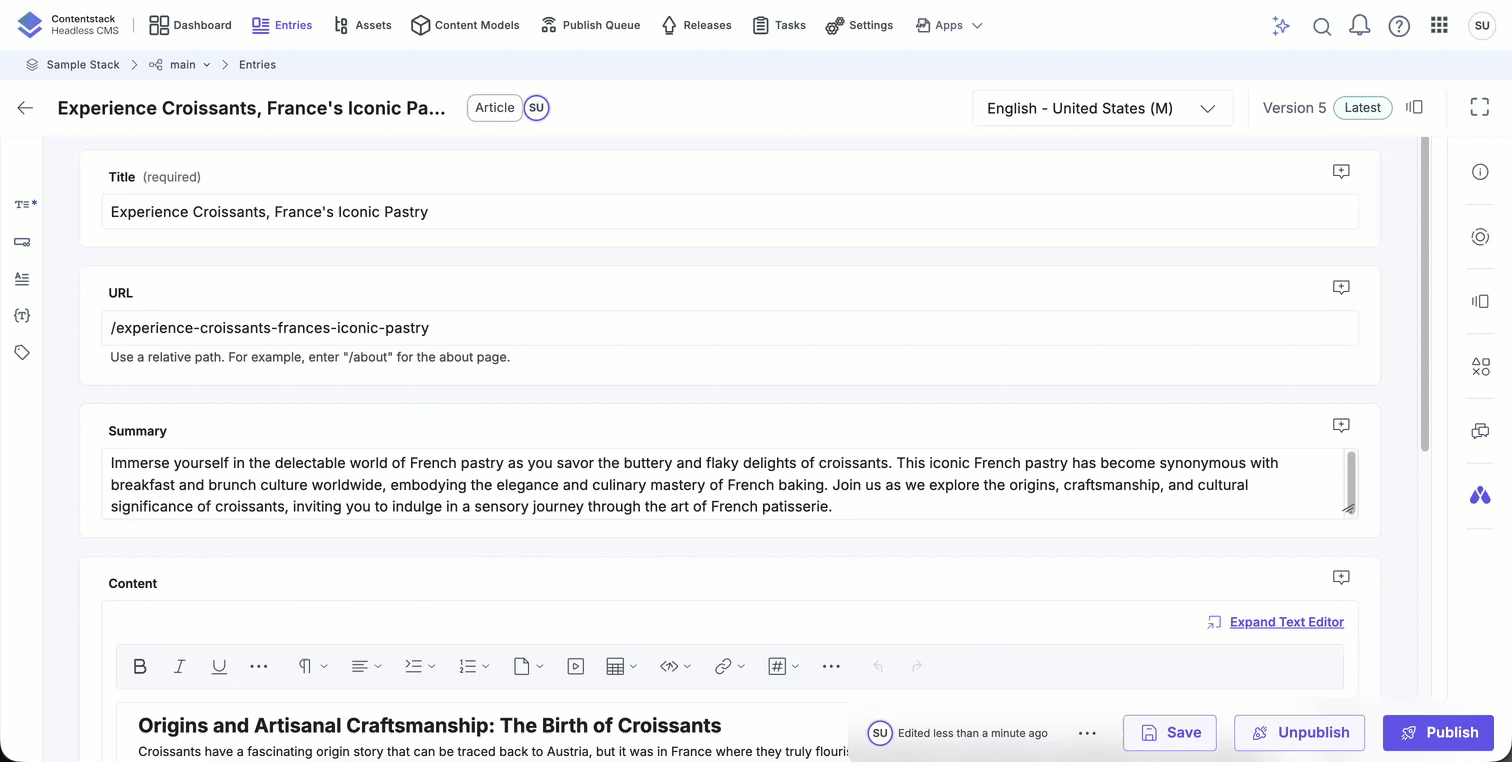The height and width of the screenshot is (762, 1512).
Task: Toggle italic formatting
Action: 180,666
